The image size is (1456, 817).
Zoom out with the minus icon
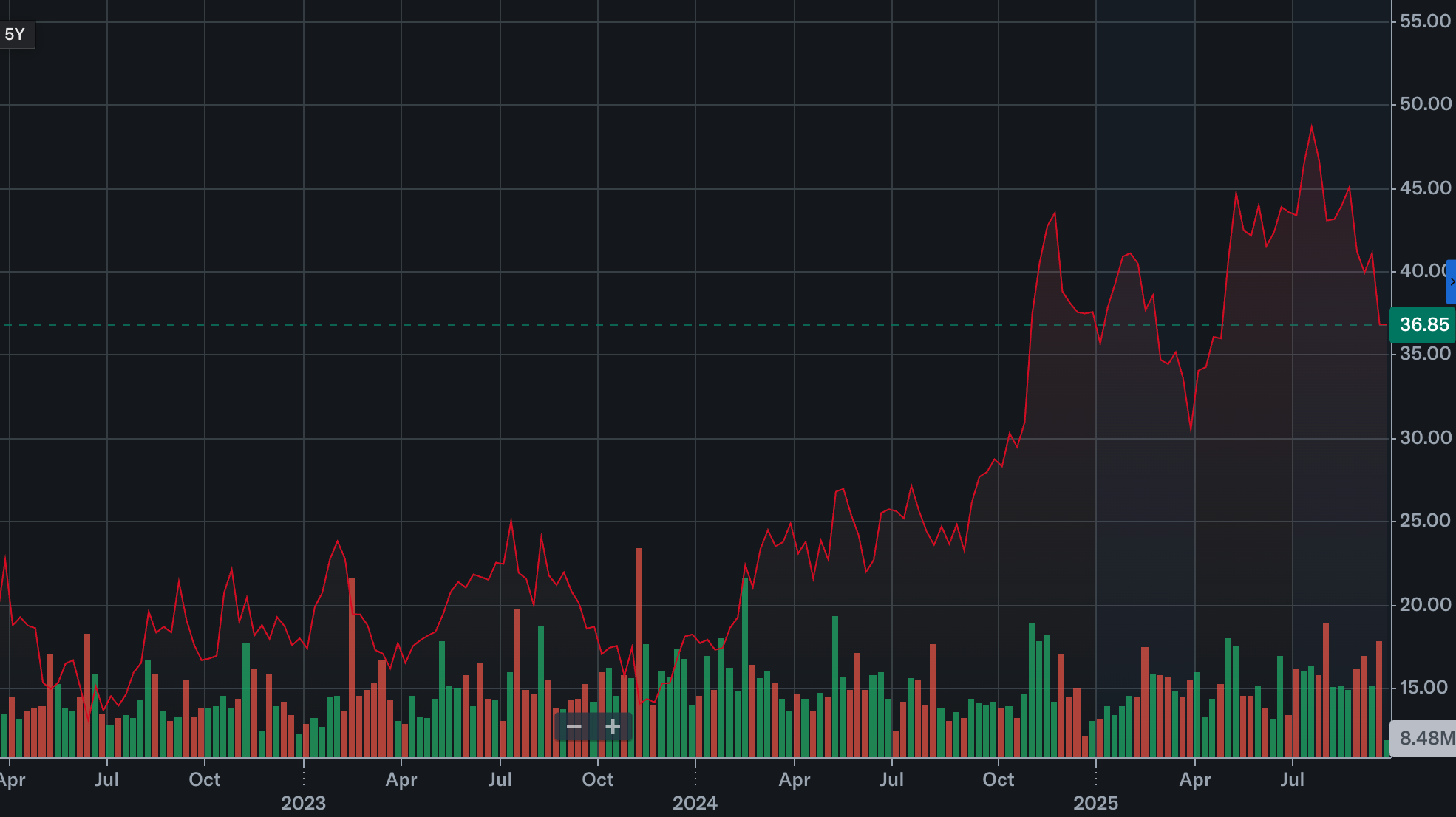point(574,727)
